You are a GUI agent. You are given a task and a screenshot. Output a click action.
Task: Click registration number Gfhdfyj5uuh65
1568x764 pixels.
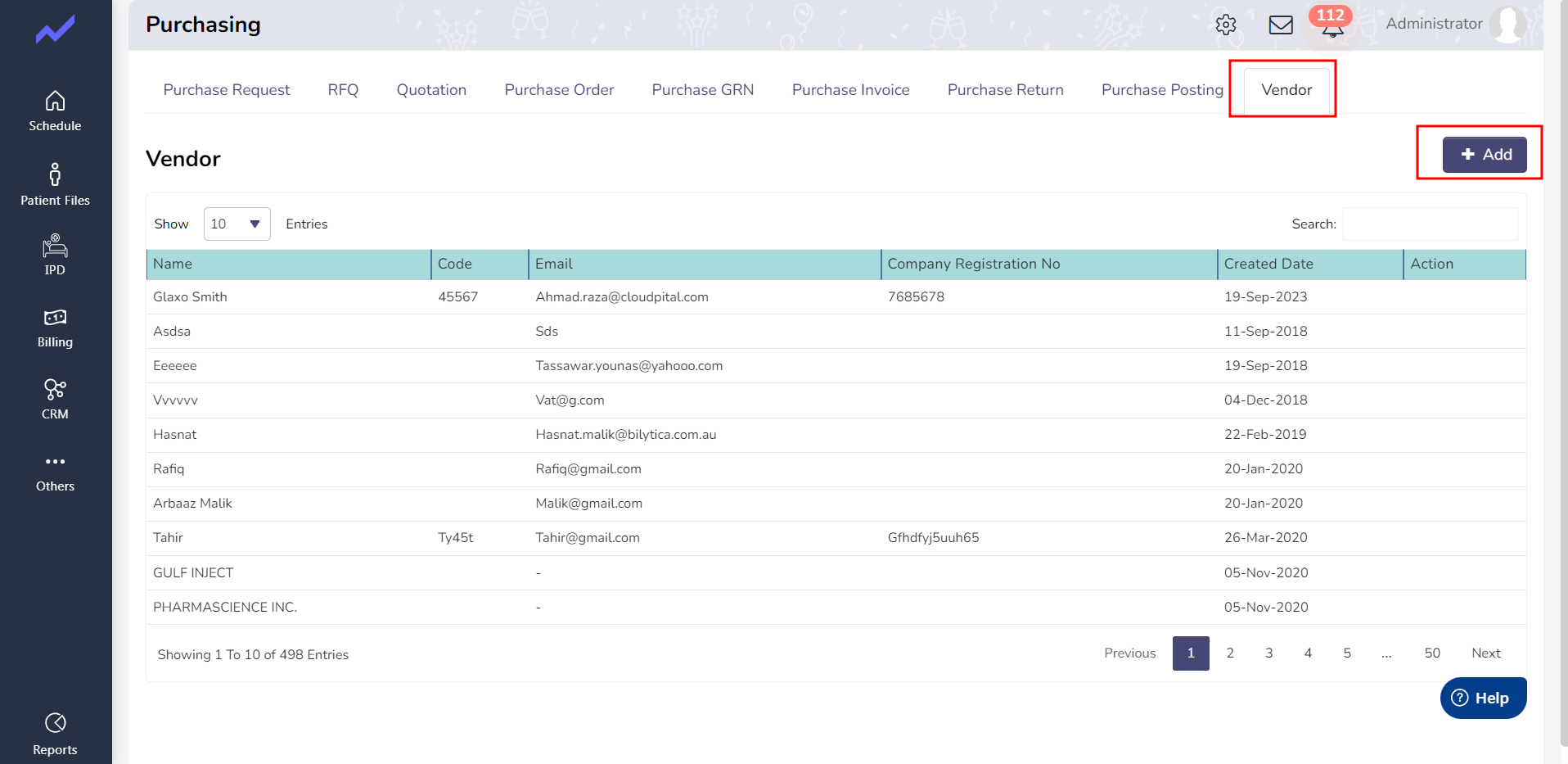933,537
